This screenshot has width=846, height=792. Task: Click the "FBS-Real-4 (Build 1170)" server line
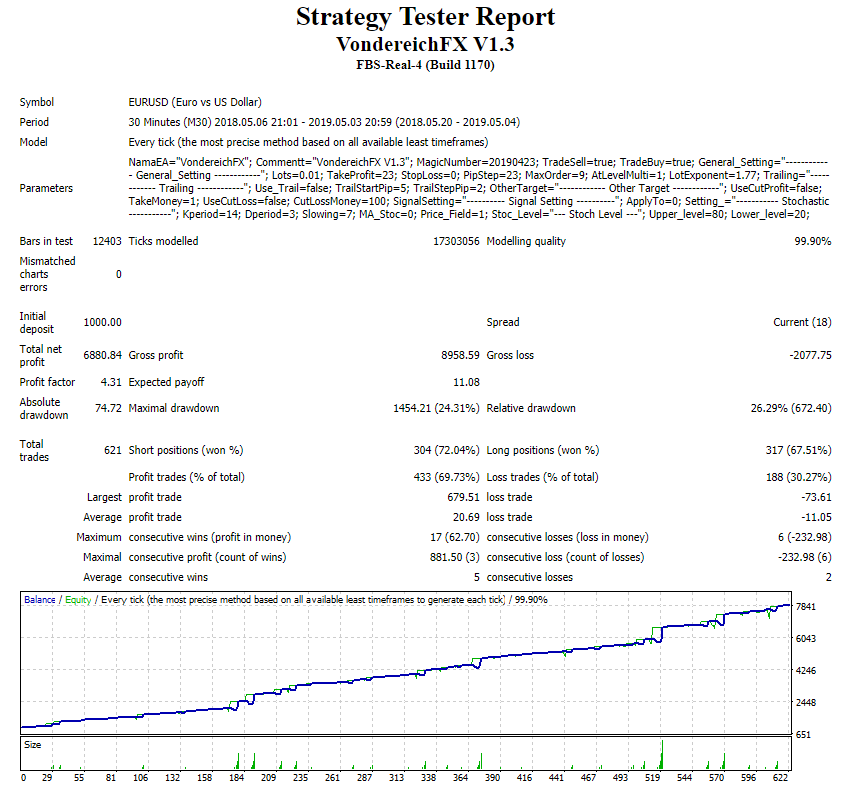pos(425,65)
